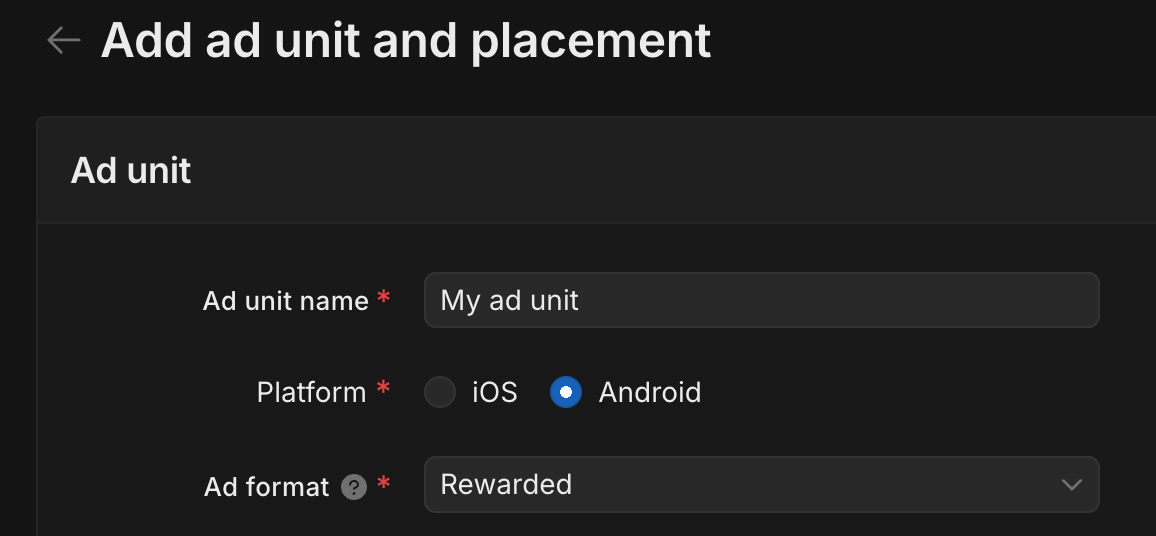Click the "Platform" field label
1156x536 pixels.
311,392
